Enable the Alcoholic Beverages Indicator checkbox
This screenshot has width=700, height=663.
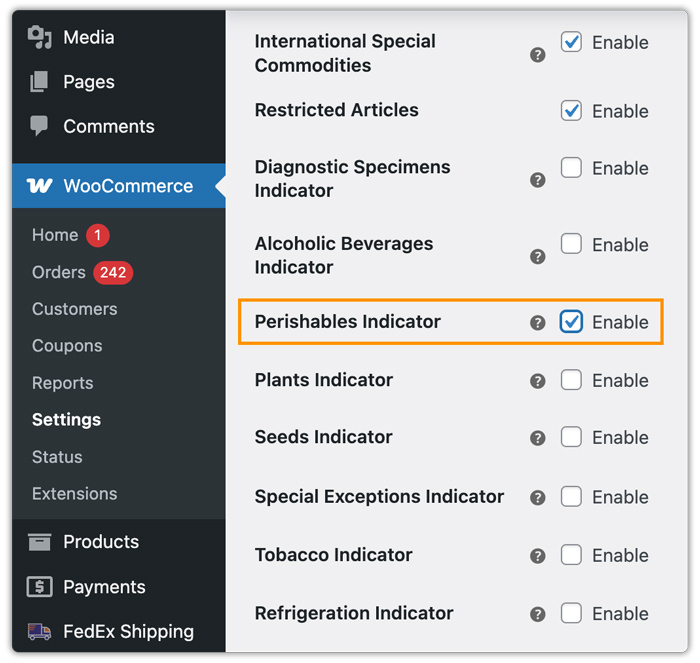[571, 244]
